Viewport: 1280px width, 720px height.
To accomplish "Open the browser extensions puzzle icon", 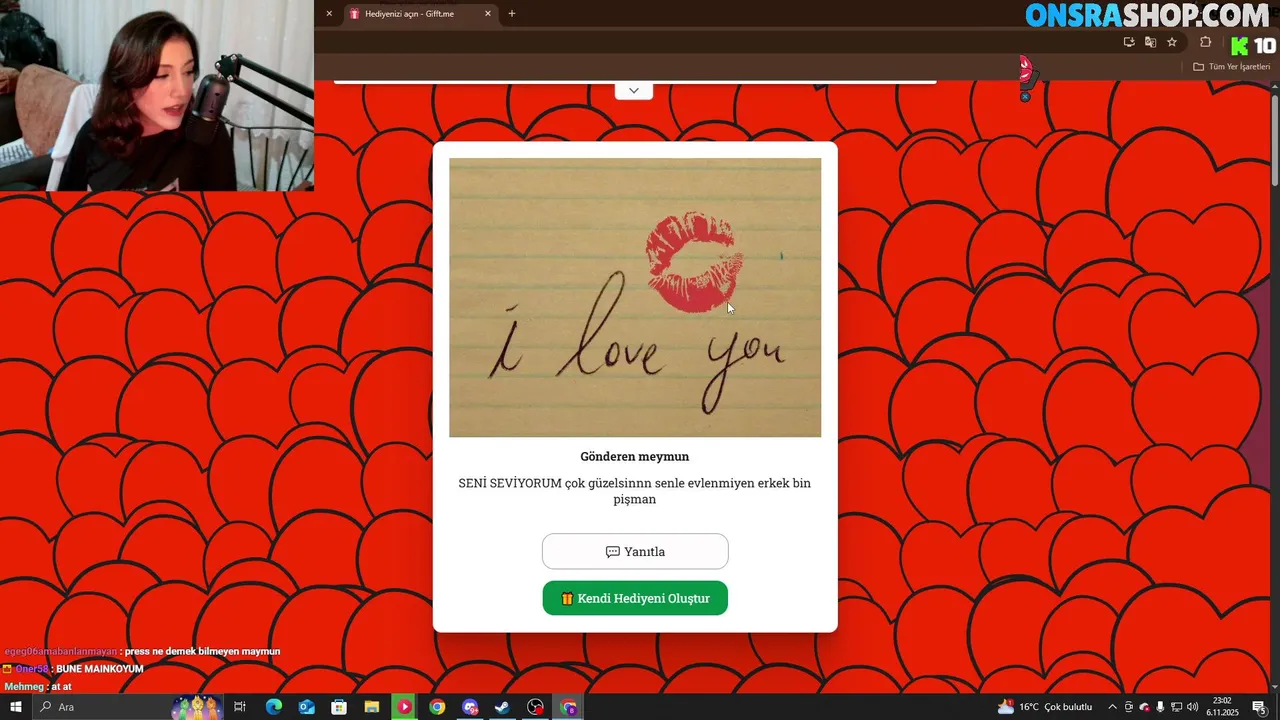I will tap(1205, 42).
